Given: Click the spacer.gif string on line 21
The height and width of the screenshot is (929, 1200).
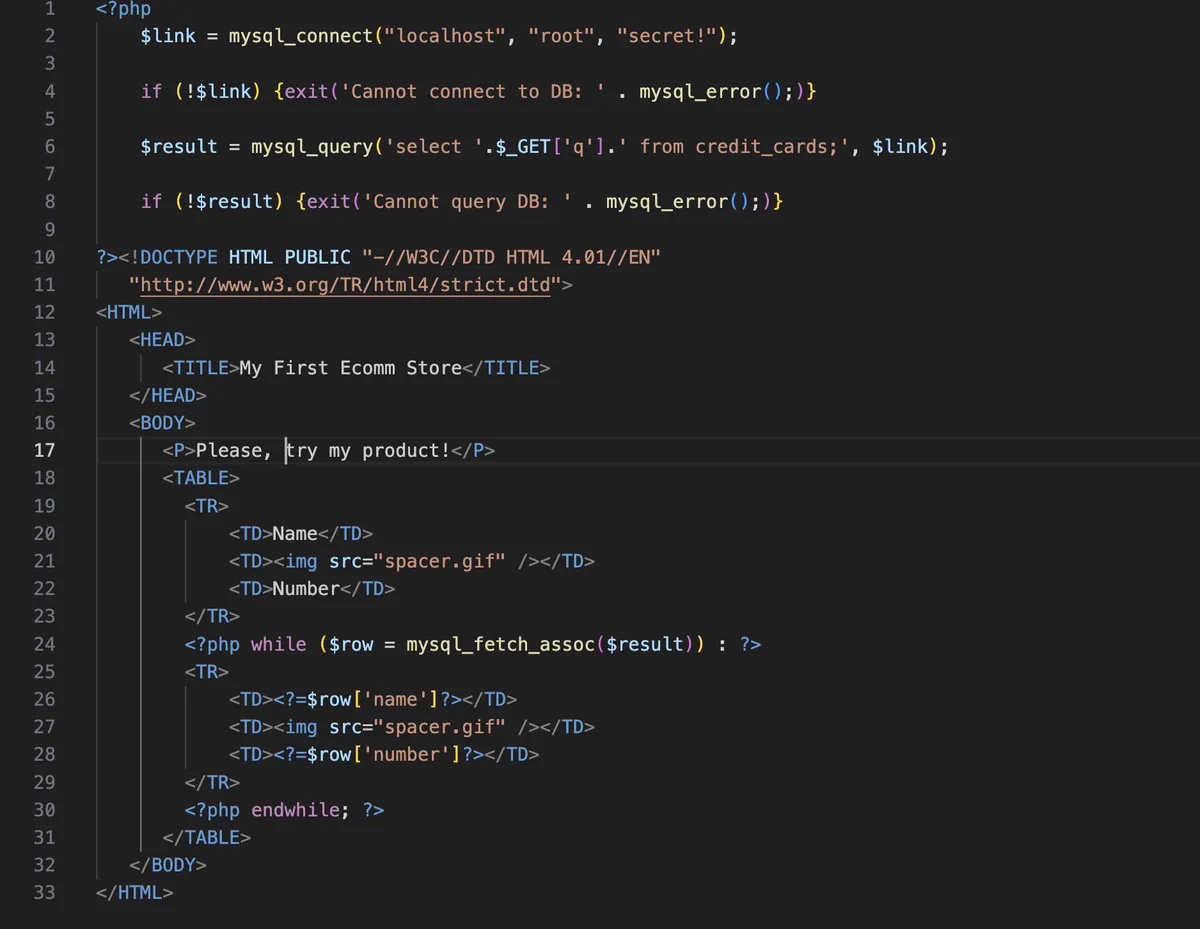Looking at the screenshot, I should point(440,562).
